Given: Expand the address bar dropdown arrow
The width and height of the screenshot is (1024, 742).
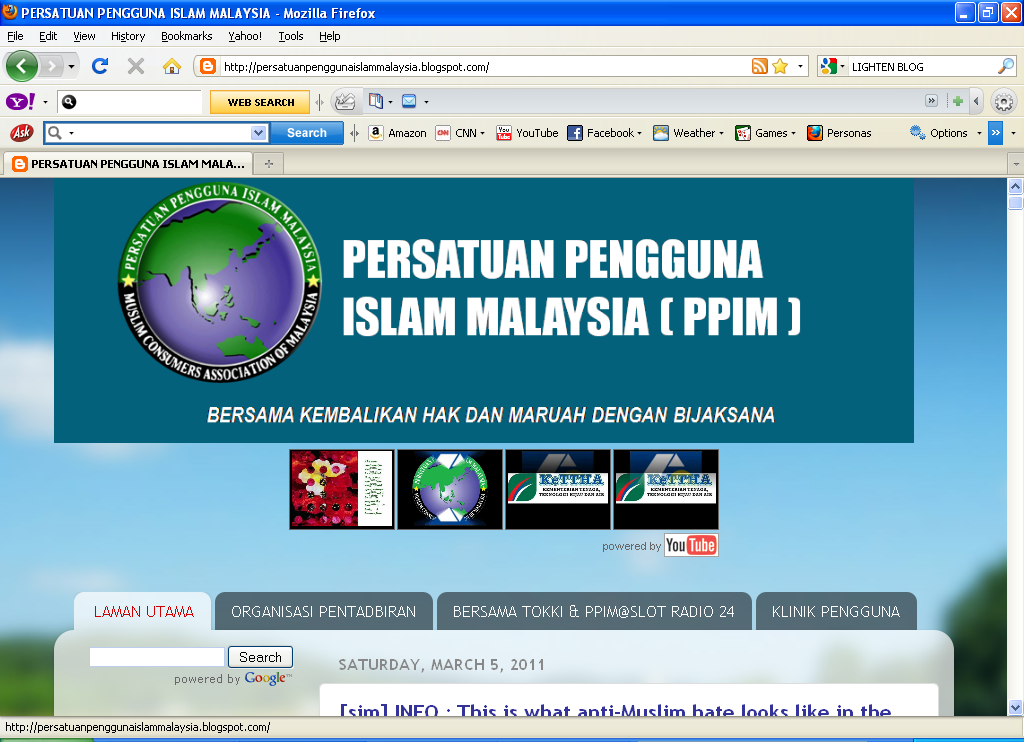Looking at the screenshot, I should click(x=800, y=66).
